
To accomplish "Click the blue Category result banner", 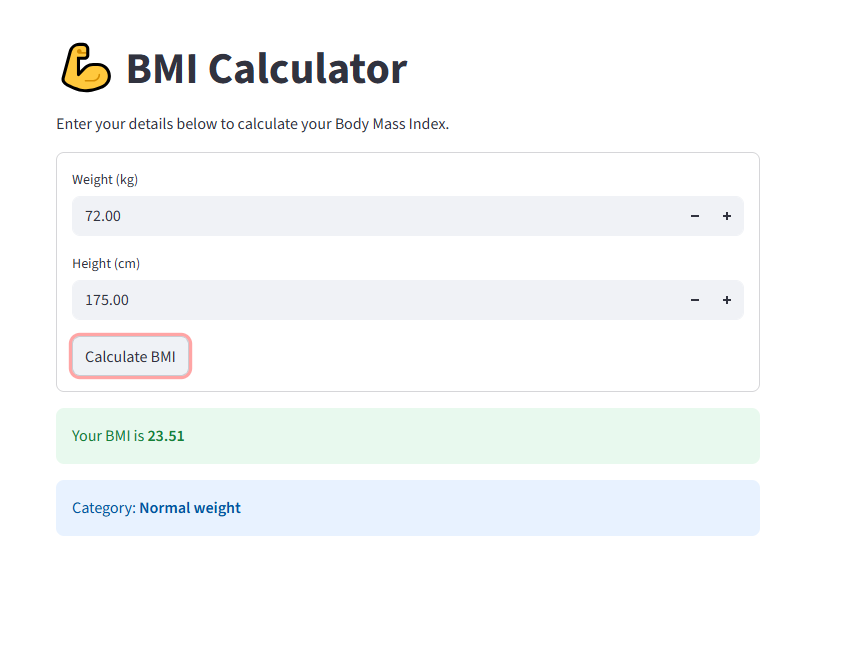I will coord(407,507).
